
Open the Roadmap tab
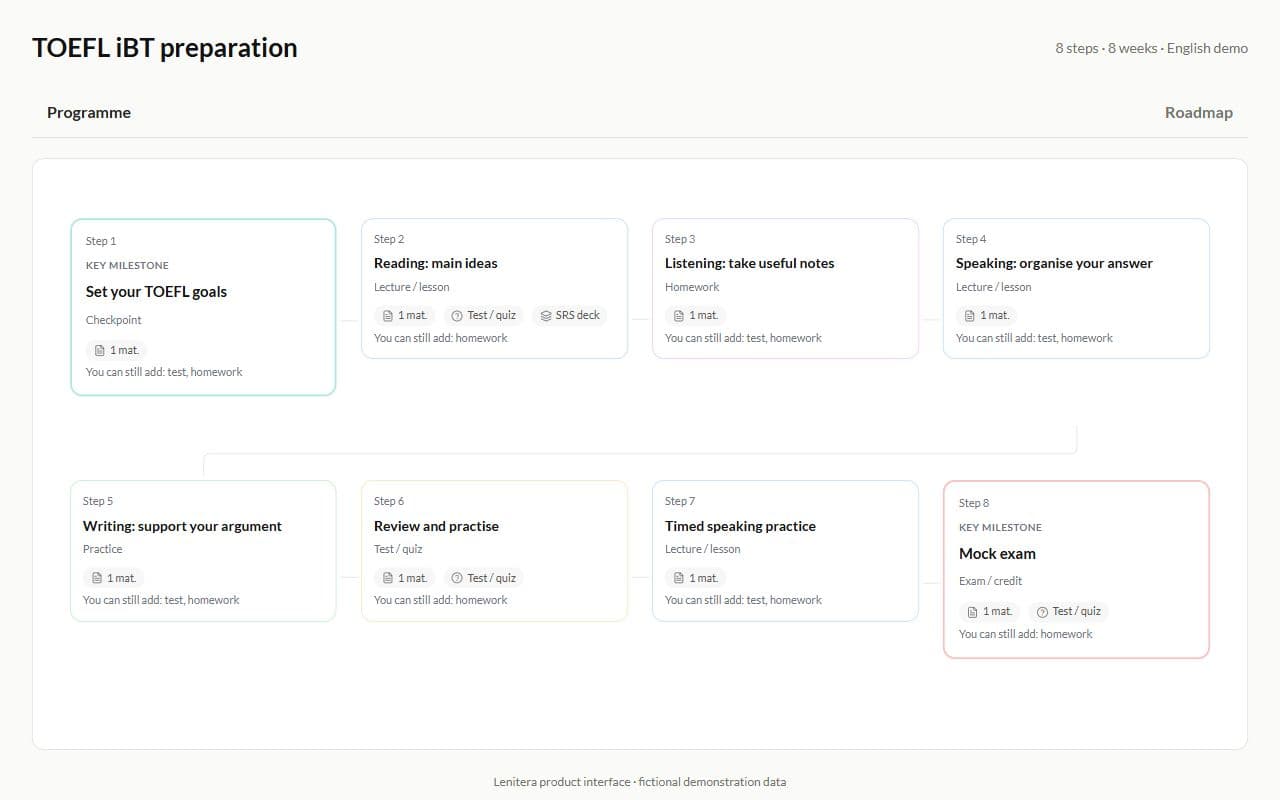pos(1198,112)
